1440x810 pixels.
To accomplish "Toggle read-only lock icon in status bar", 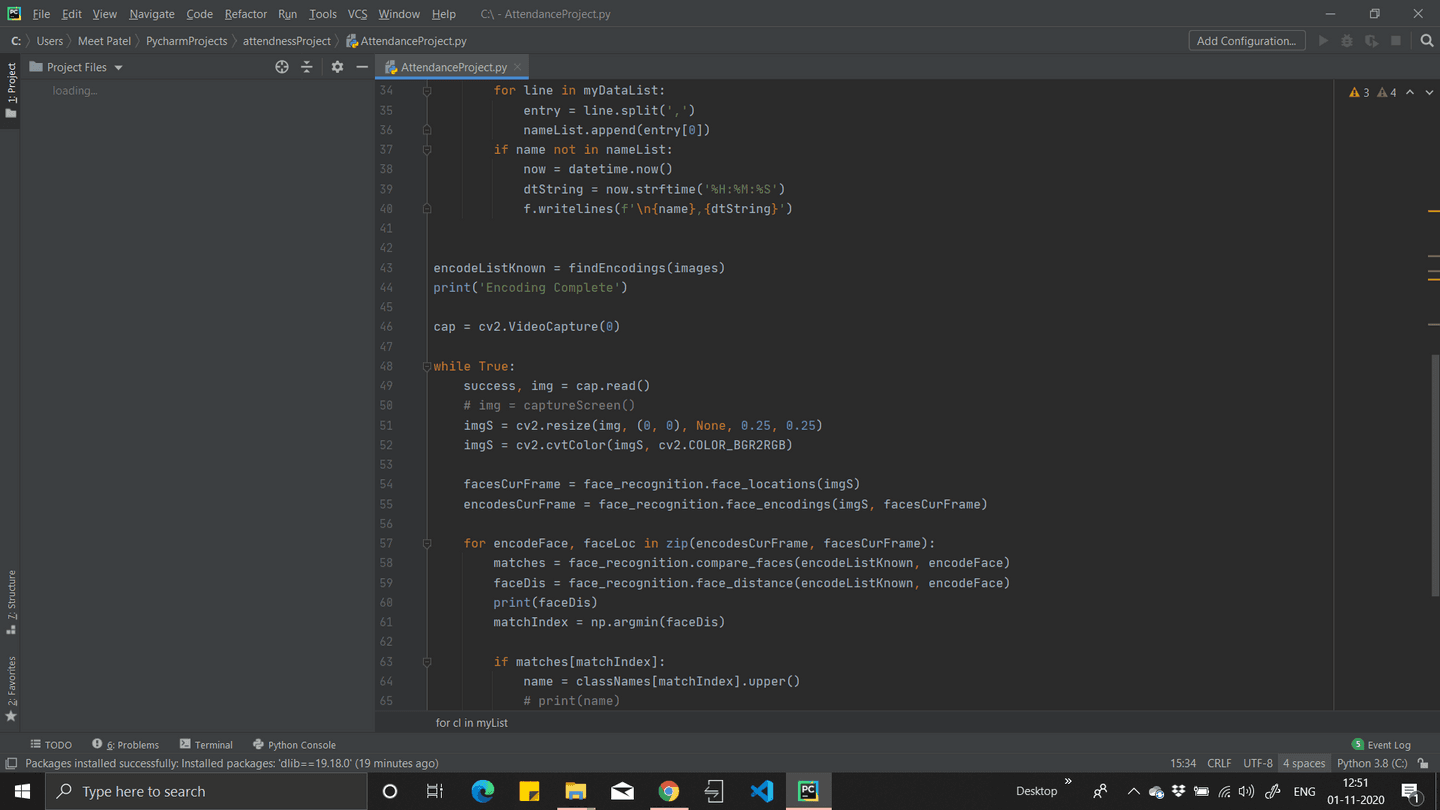I will 1423,763.
